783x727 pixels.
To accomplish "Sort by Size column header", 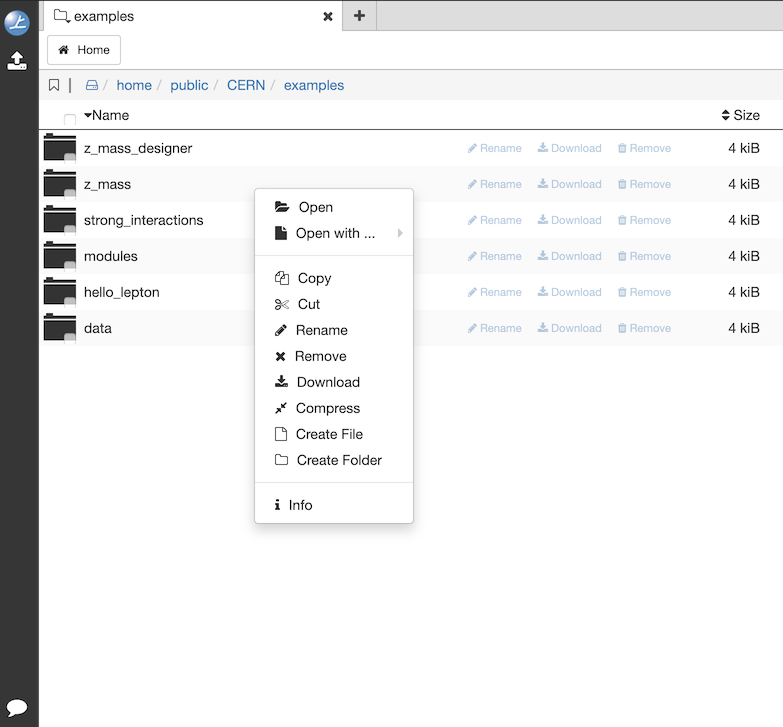I will (741, 115).
